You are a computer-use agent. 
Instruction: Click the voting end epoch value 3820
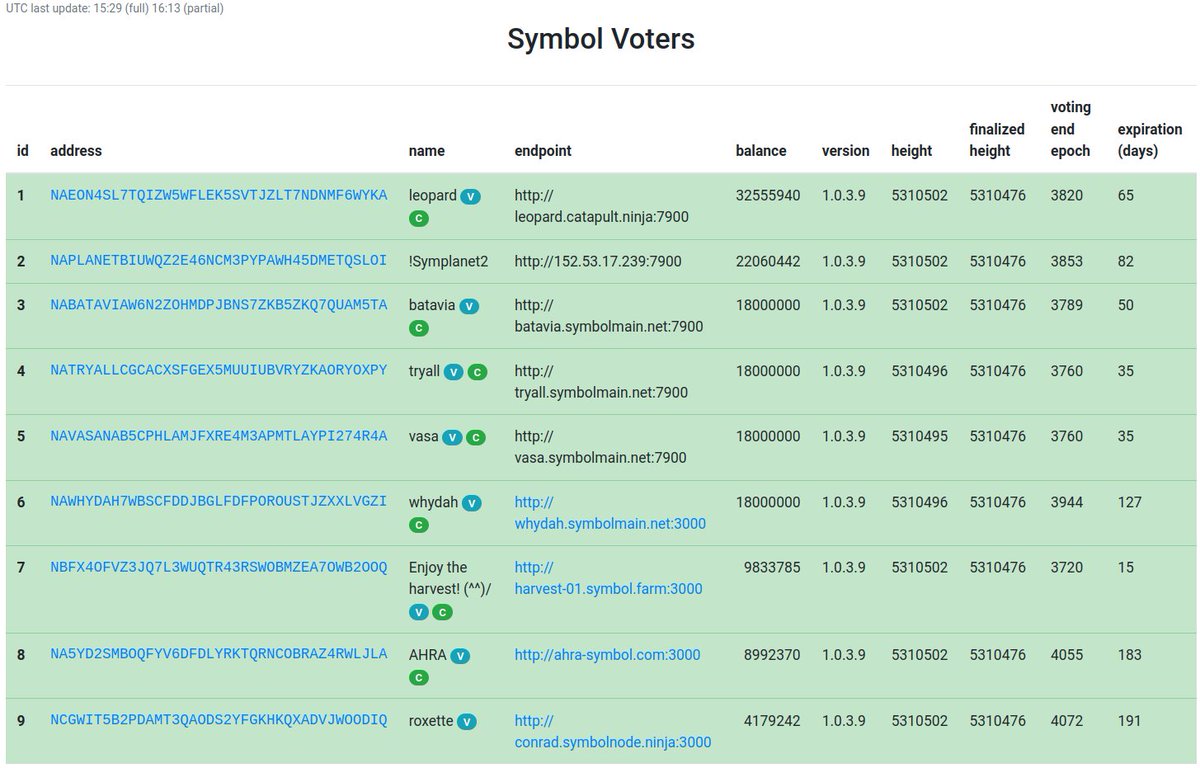click(x=1067, y=195)
